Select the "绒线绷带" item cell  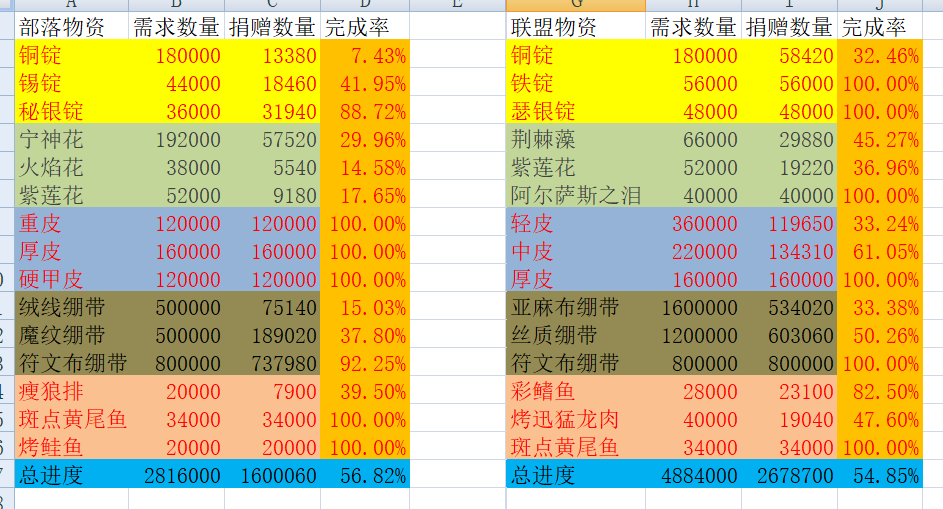tap(70, 307)
